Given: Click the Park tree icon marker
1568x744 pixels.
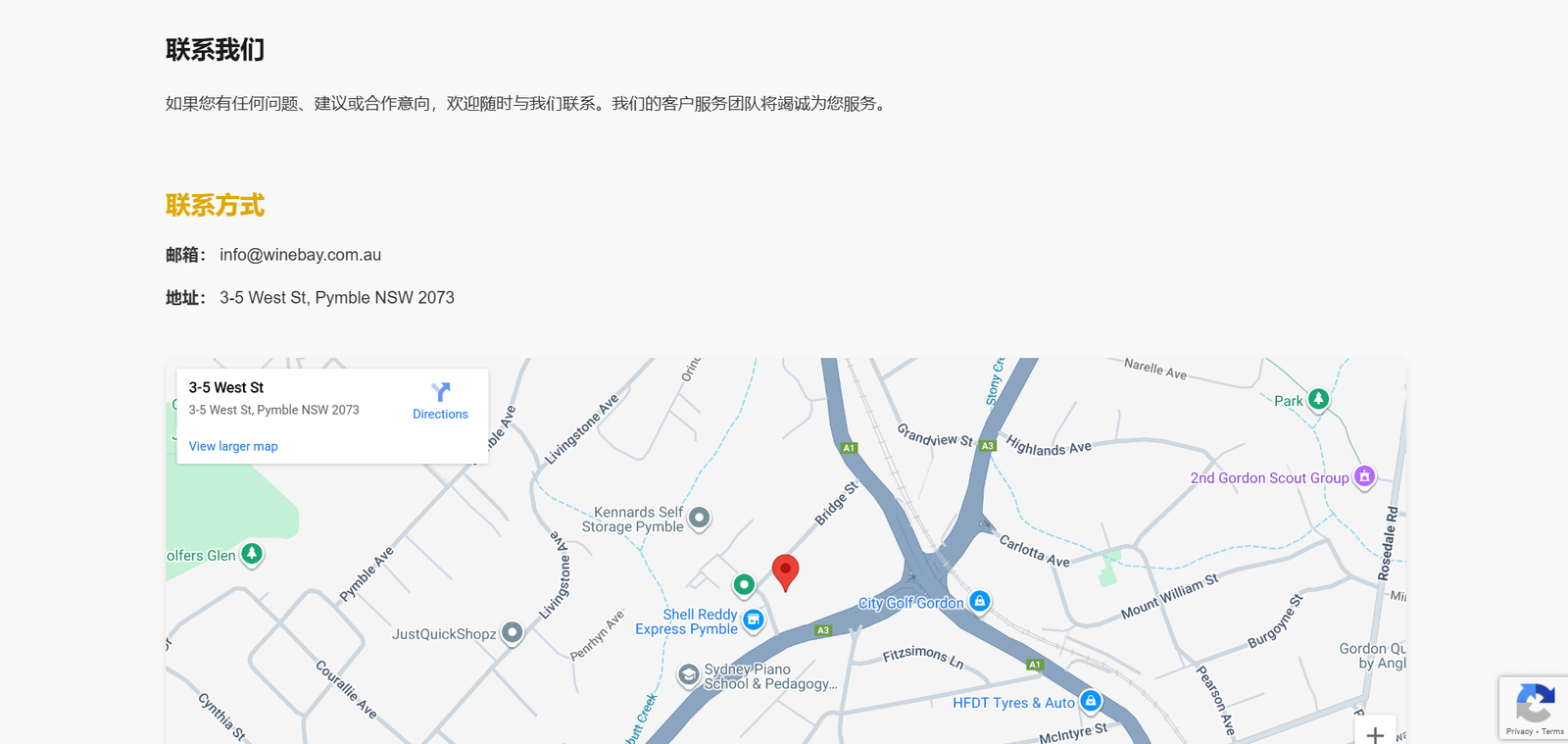Looking at the screenshot, I should point(1319,399).
